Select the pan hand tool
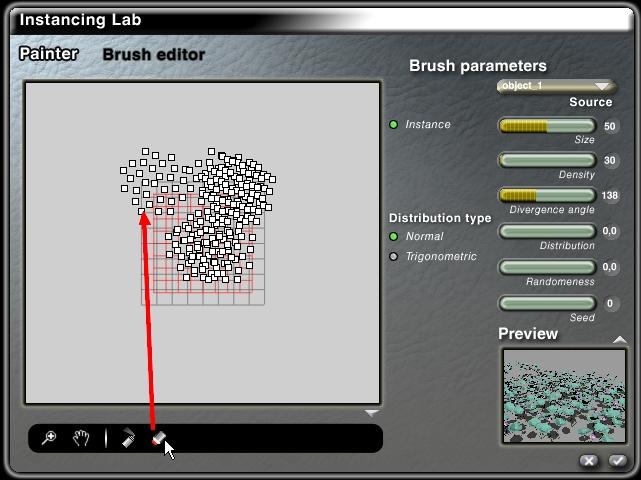 pos(81,438)
